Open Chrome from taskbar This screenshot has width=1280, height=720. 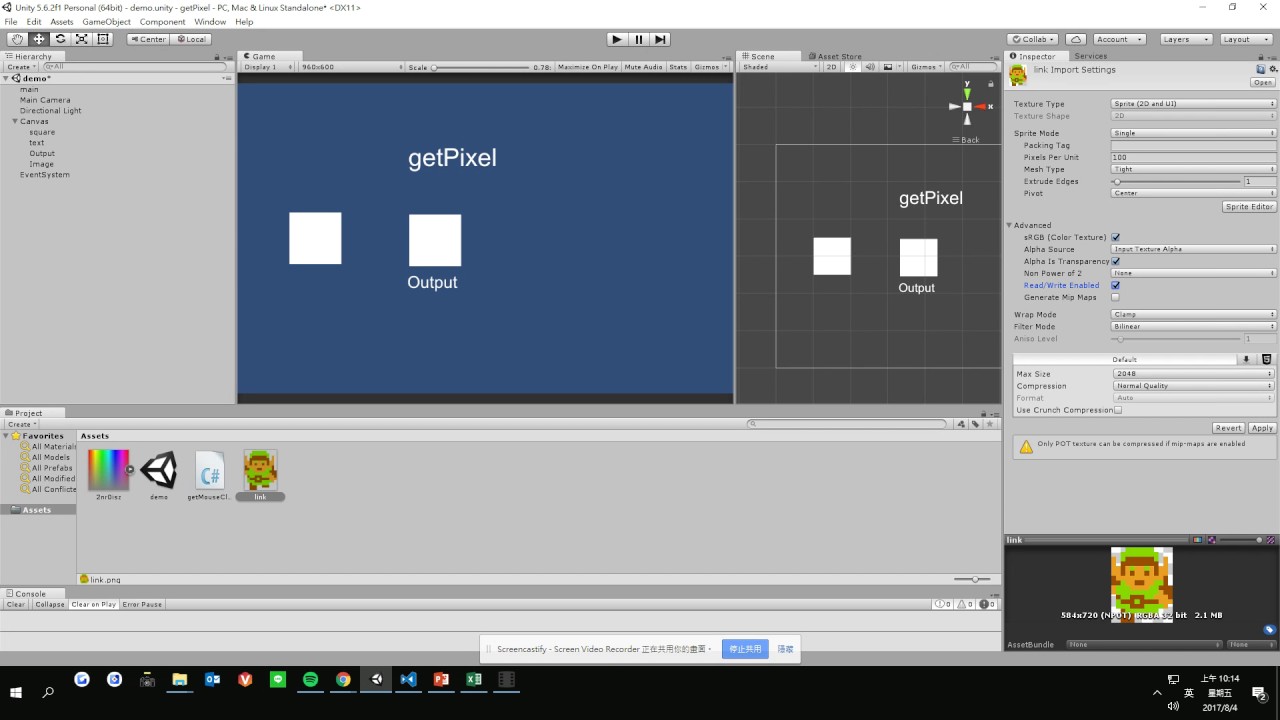coord(343,680)
